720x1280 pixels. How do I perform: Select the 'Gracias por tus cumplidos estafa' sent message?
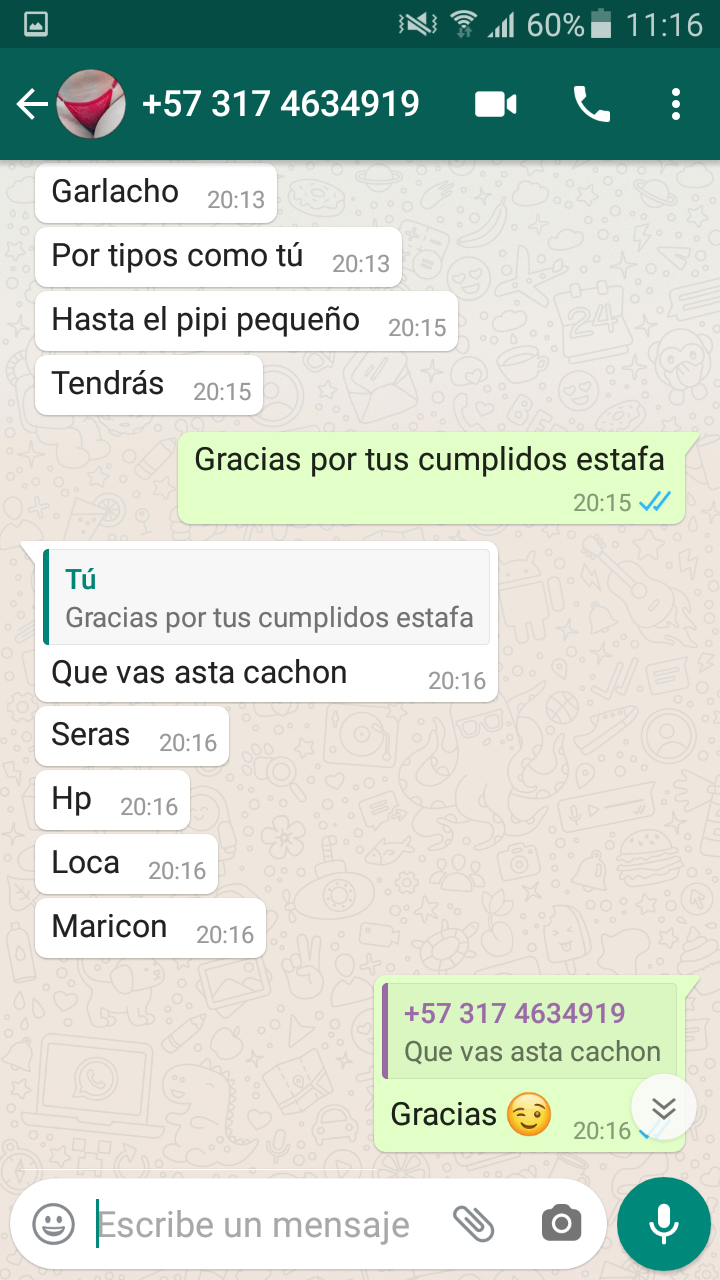432,478
